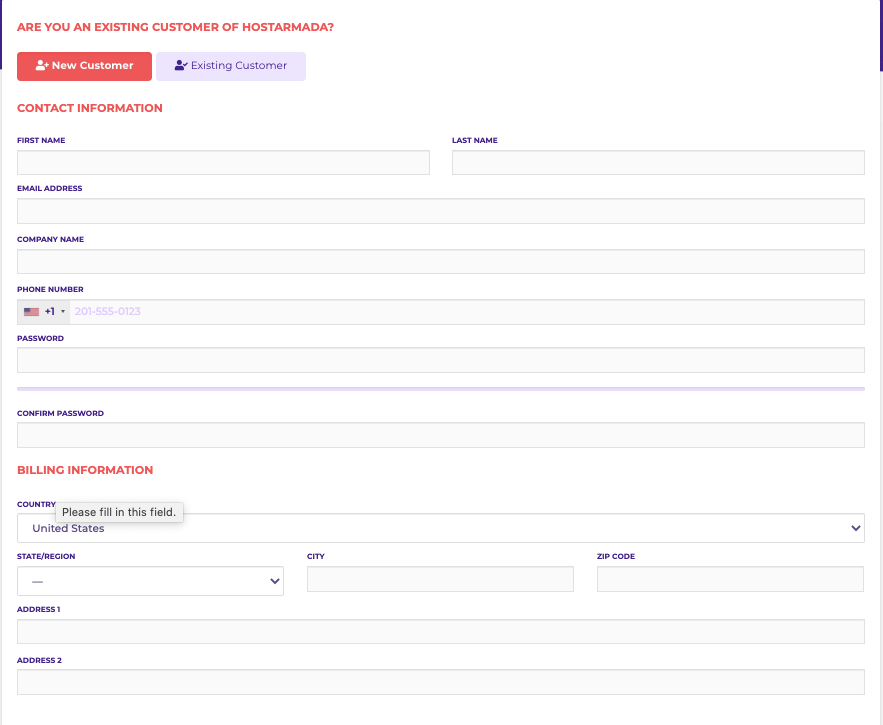Click the add-user icon on New Customer button
The height and width of the screenshot is (725, 883).
[x=42, y=65]
